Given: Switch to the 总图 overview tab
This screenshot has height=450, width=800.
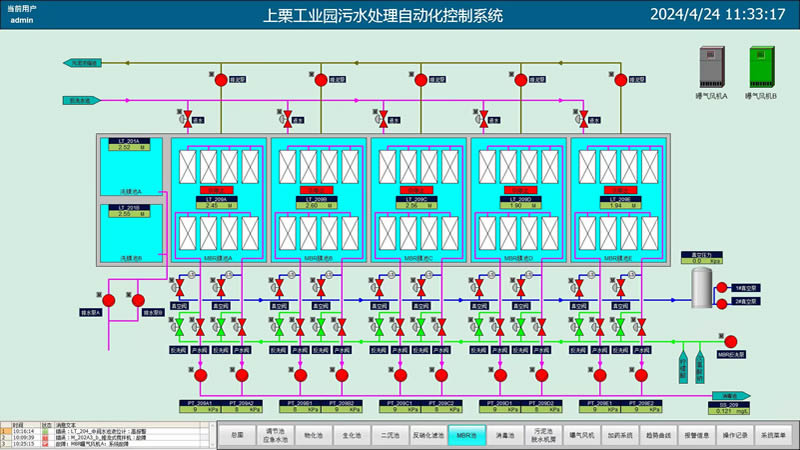Looking at the screenshot, I should [237, 436].
